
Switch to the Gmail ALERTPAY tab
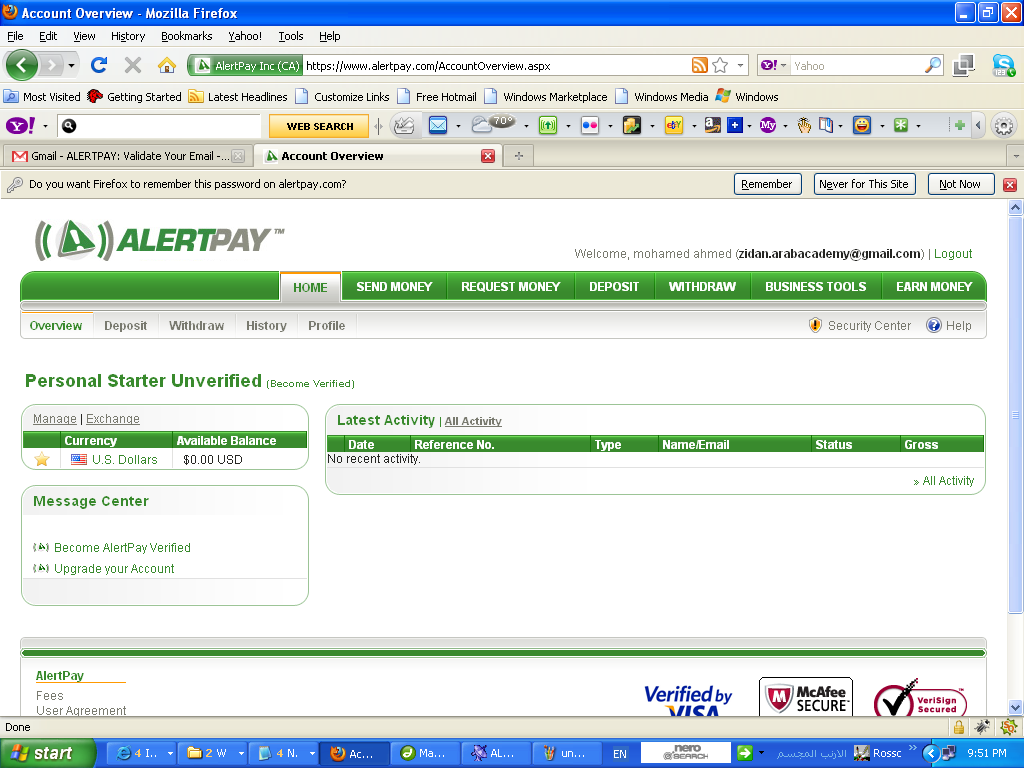128,156
